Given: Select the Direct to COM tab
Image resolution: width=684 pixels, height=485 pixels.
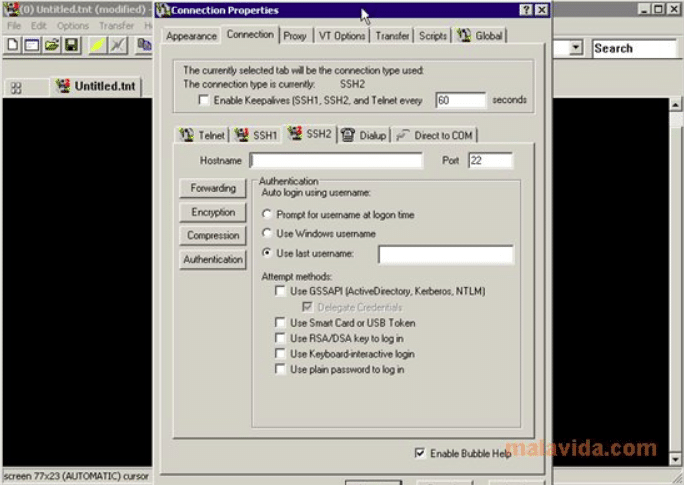Looking at the screenshot, I should [434, 135].
